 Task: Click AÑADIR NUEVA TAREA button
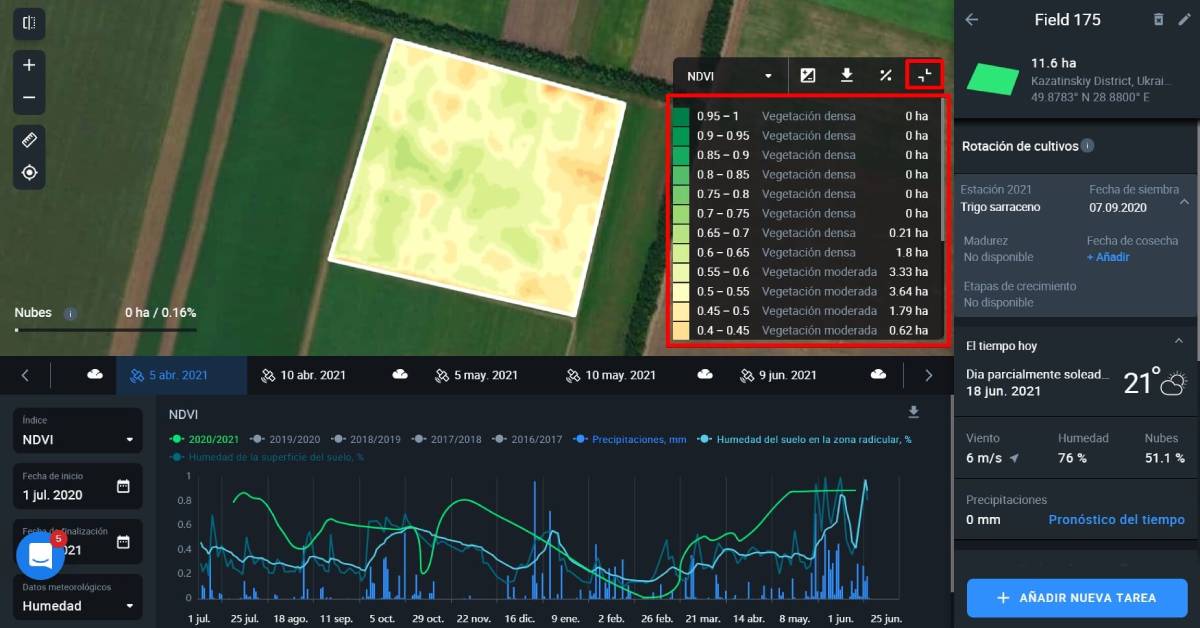coord(1075,597)
